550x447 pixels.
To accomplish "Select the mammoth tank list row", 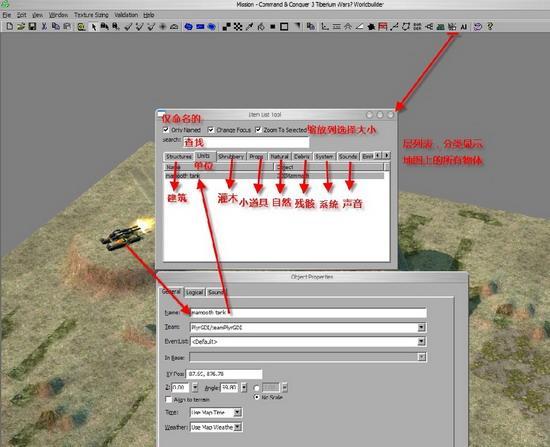I will (274, 175).
